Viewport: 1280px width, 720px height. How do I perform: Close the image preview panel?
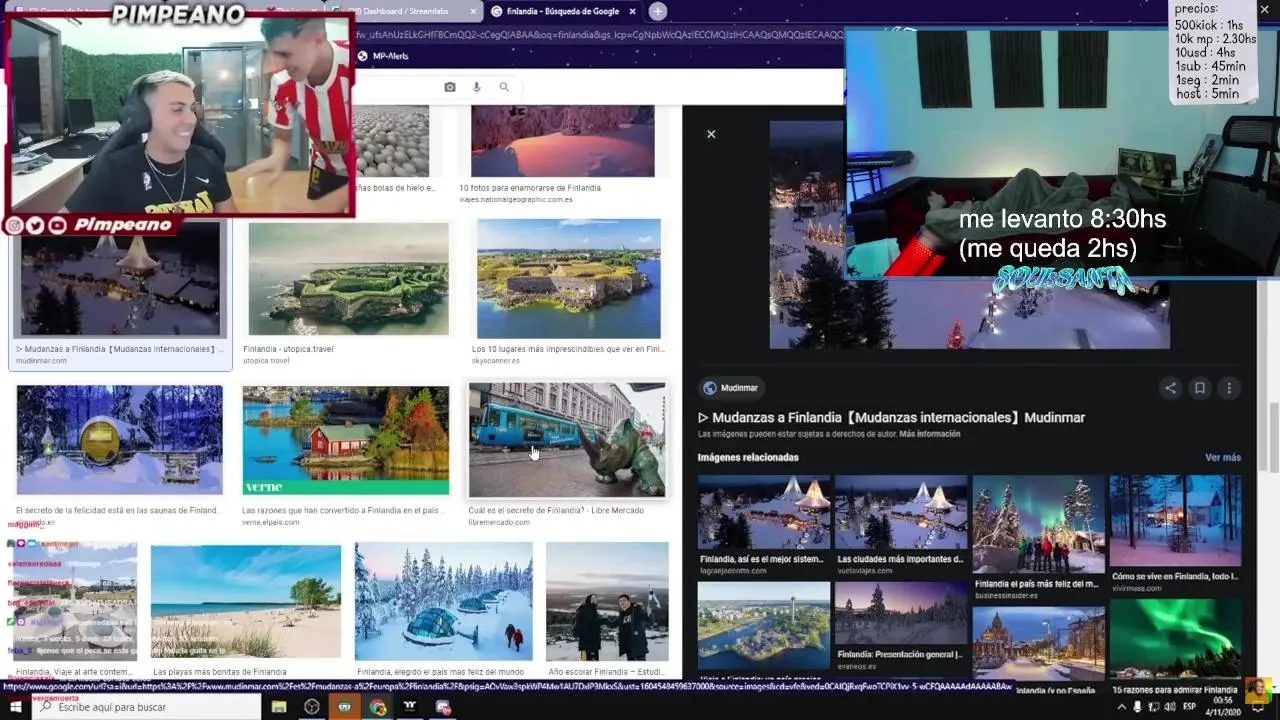click(711, 134)
